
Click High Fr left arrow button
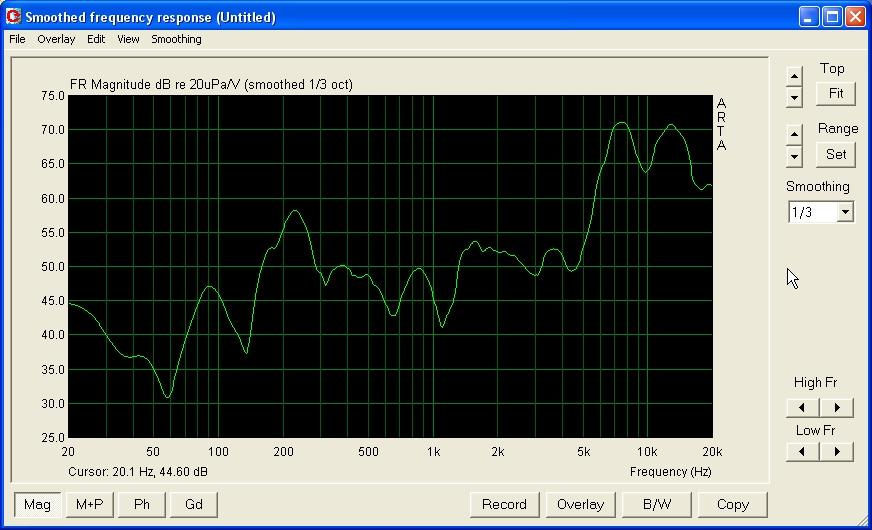click(x=802, y=408)
